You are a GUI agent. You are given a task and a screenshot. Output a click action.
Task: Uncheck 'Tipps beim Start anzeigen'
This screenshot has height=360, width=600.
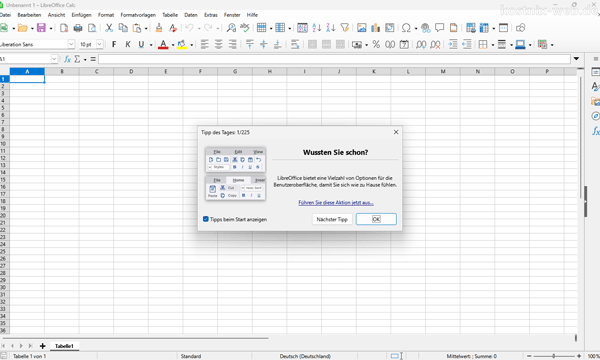205,219
